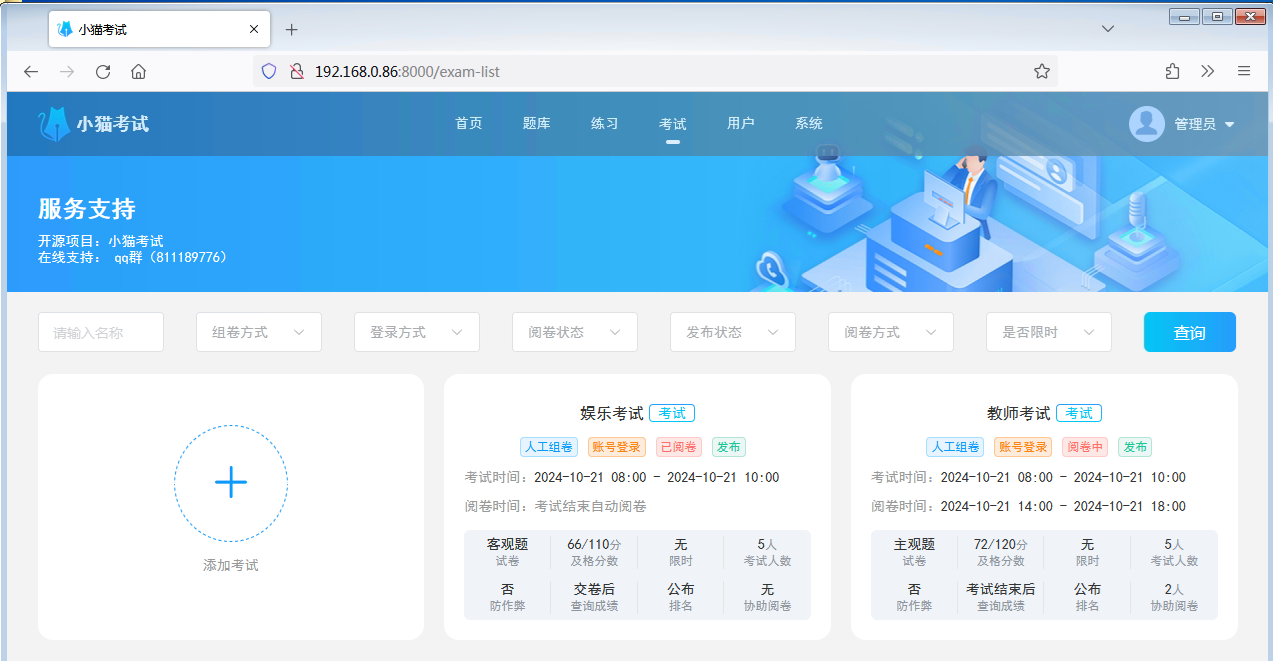Switch to the 用户 menu item
Screen dimensions: 1273x661
pyautogui.click(x=740, y=124)
